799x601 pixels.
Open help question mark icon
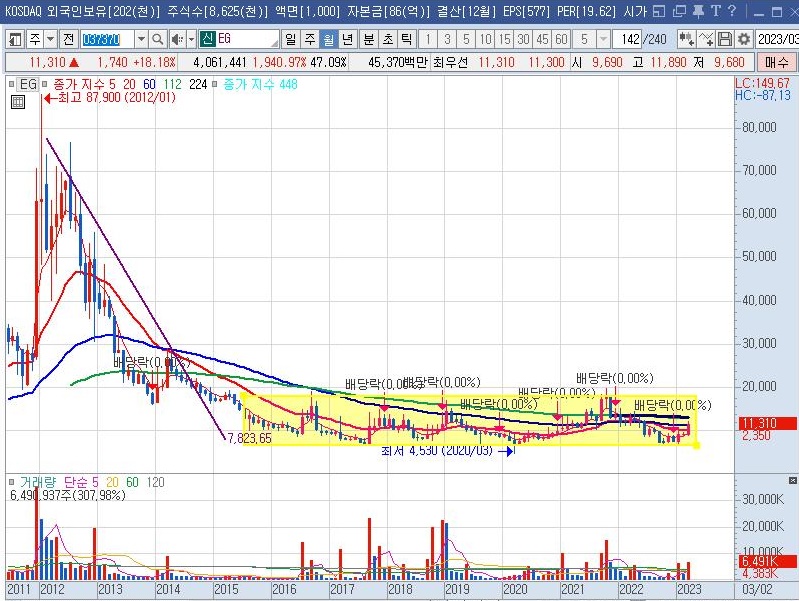click(x=732, y=11)
